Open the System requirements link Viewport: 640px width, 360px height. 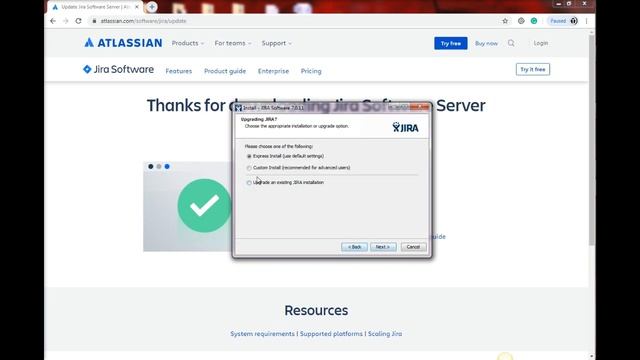coord(262,334)
